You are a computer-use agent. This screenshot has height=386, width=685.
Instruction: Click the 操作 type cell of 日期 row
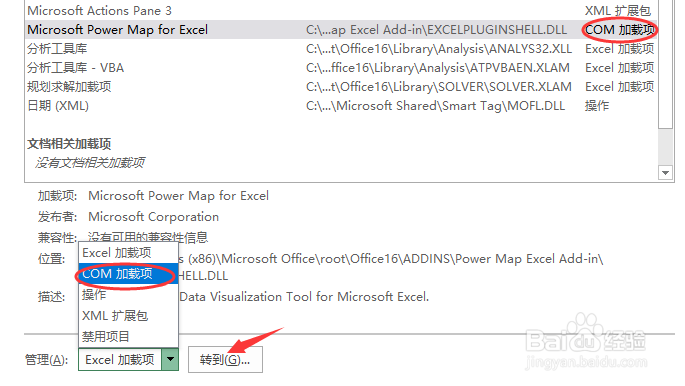pos(597,106)
